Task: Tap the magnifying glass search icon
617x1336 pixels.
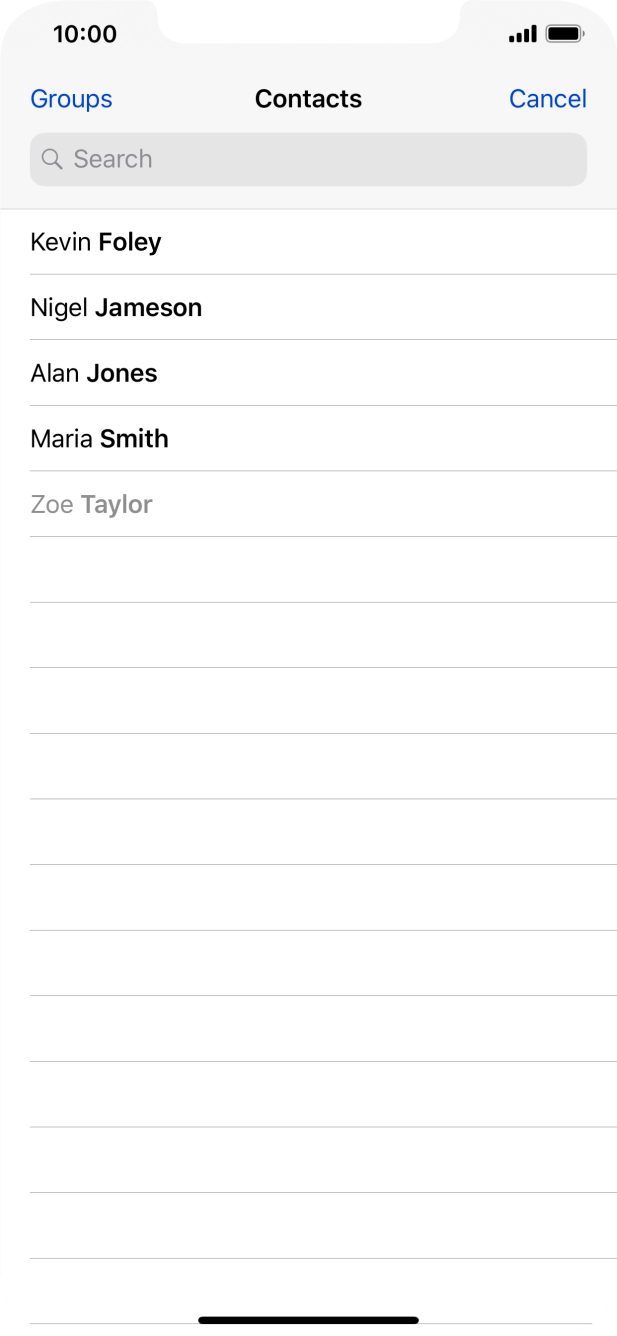Action: pyautogui.click(x=52, y=160)
